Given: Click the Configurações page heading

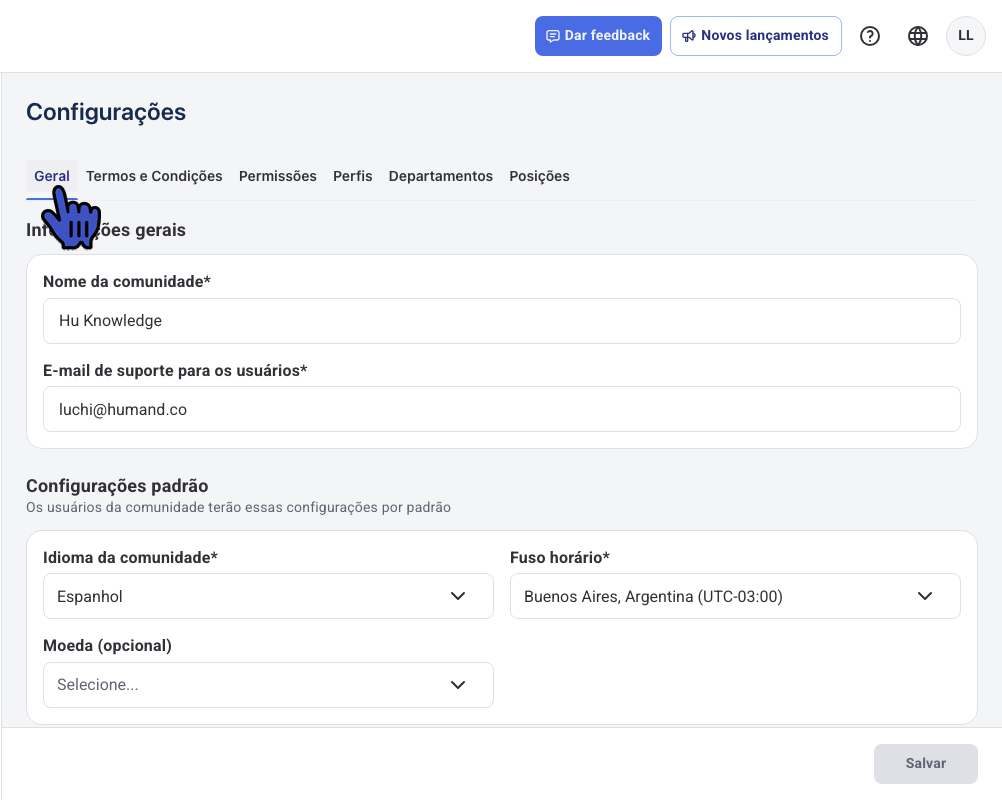Looking at the screenshot, I should 106,112.
